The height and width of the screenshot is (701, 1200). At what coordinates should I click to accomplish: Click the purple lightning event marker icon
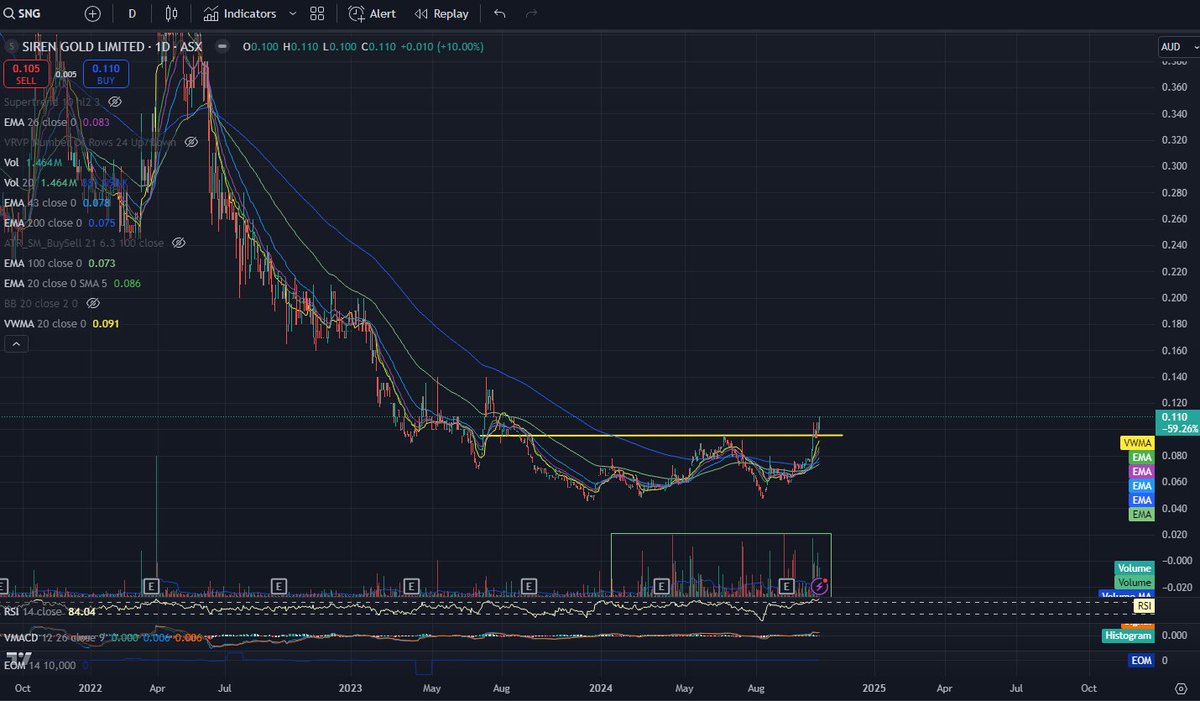pos(820,585)
